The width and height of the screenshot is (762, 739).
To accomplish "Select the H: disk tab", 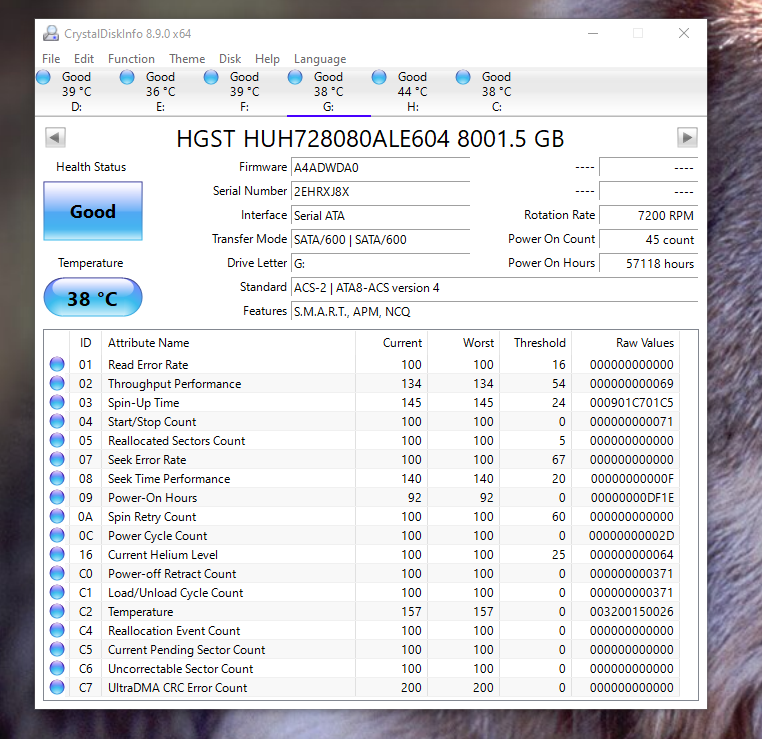I will coord(413,92).
